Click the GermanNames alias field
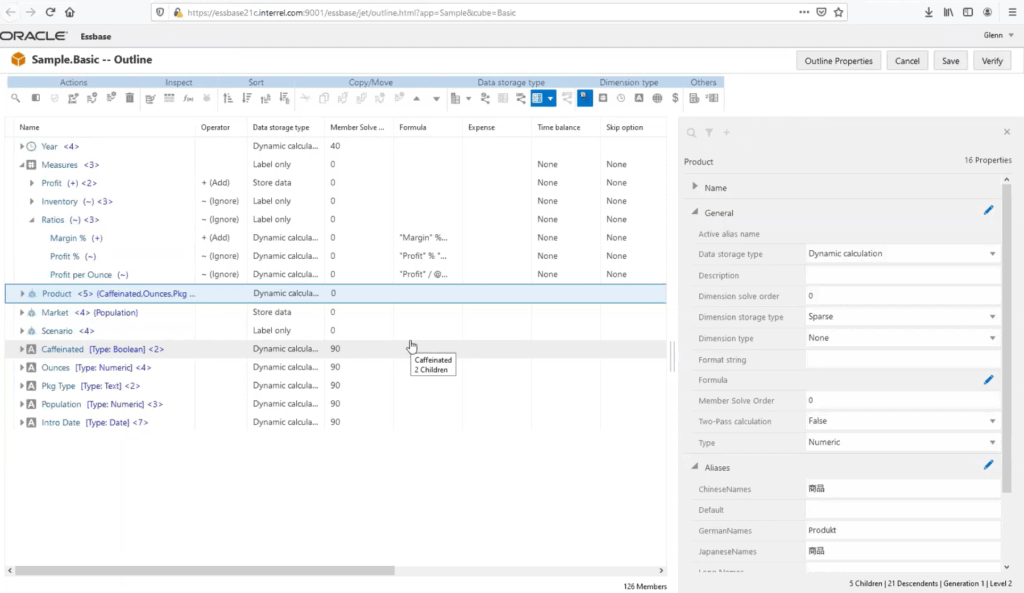The height and width of the screenshot is (593, 1024). [903, 530]
